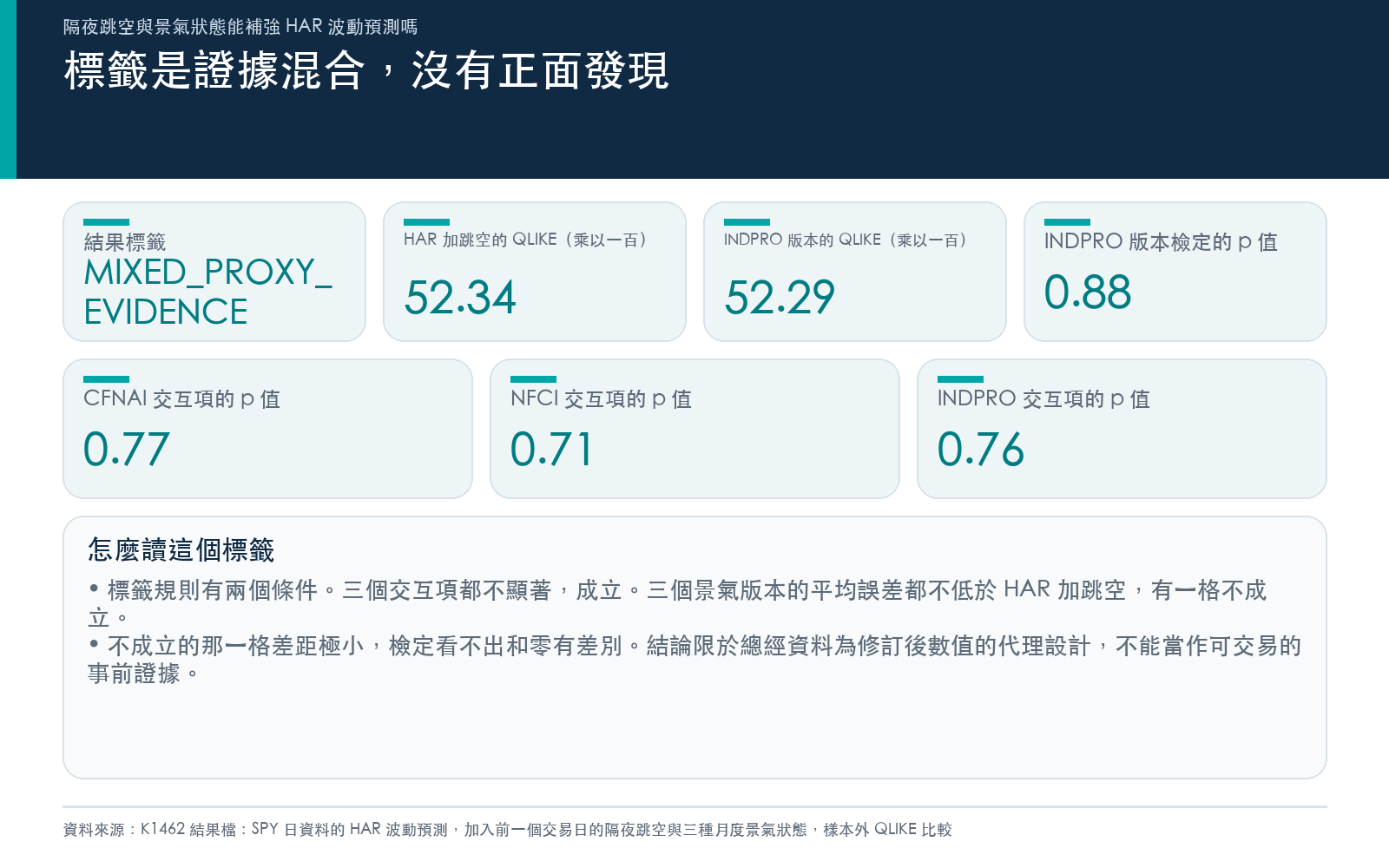
Task: Select the value 'MIXED_PROXY_EVIDENCE'
Action: (208, 292)
